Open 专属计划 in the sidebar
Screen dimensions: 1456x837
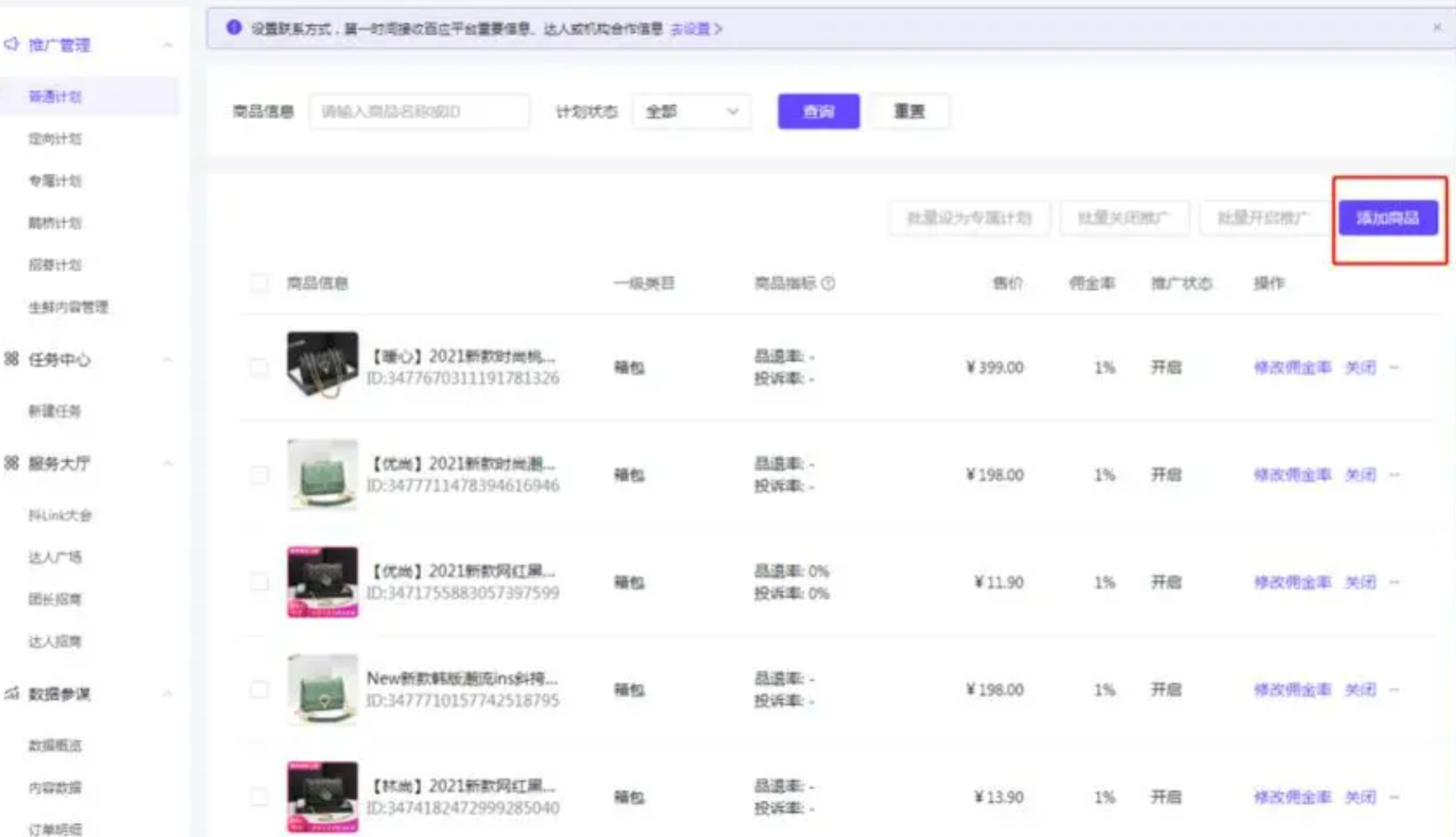[x=55, y=181]
